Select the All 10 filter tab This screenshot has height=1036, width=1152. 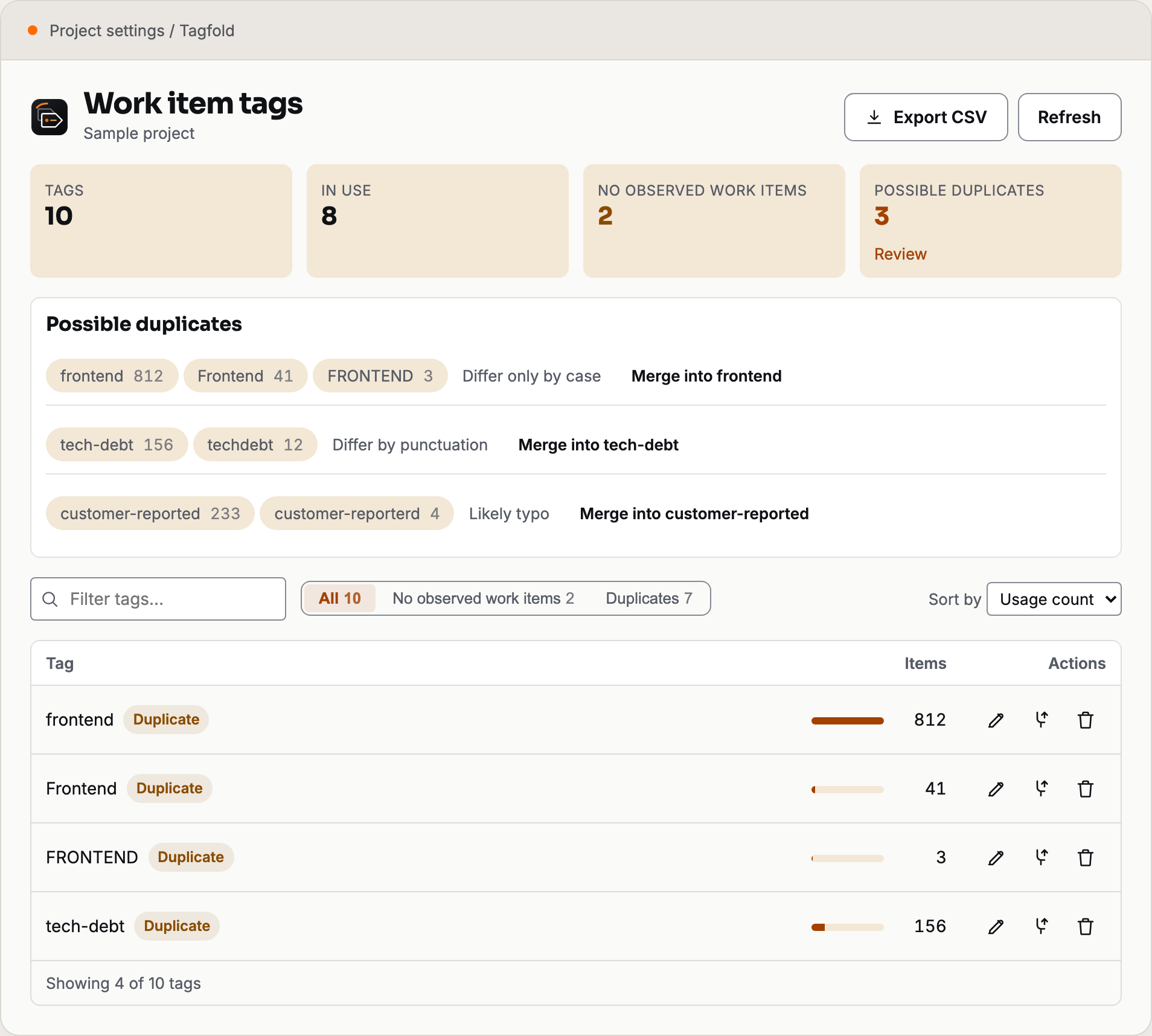339,598
